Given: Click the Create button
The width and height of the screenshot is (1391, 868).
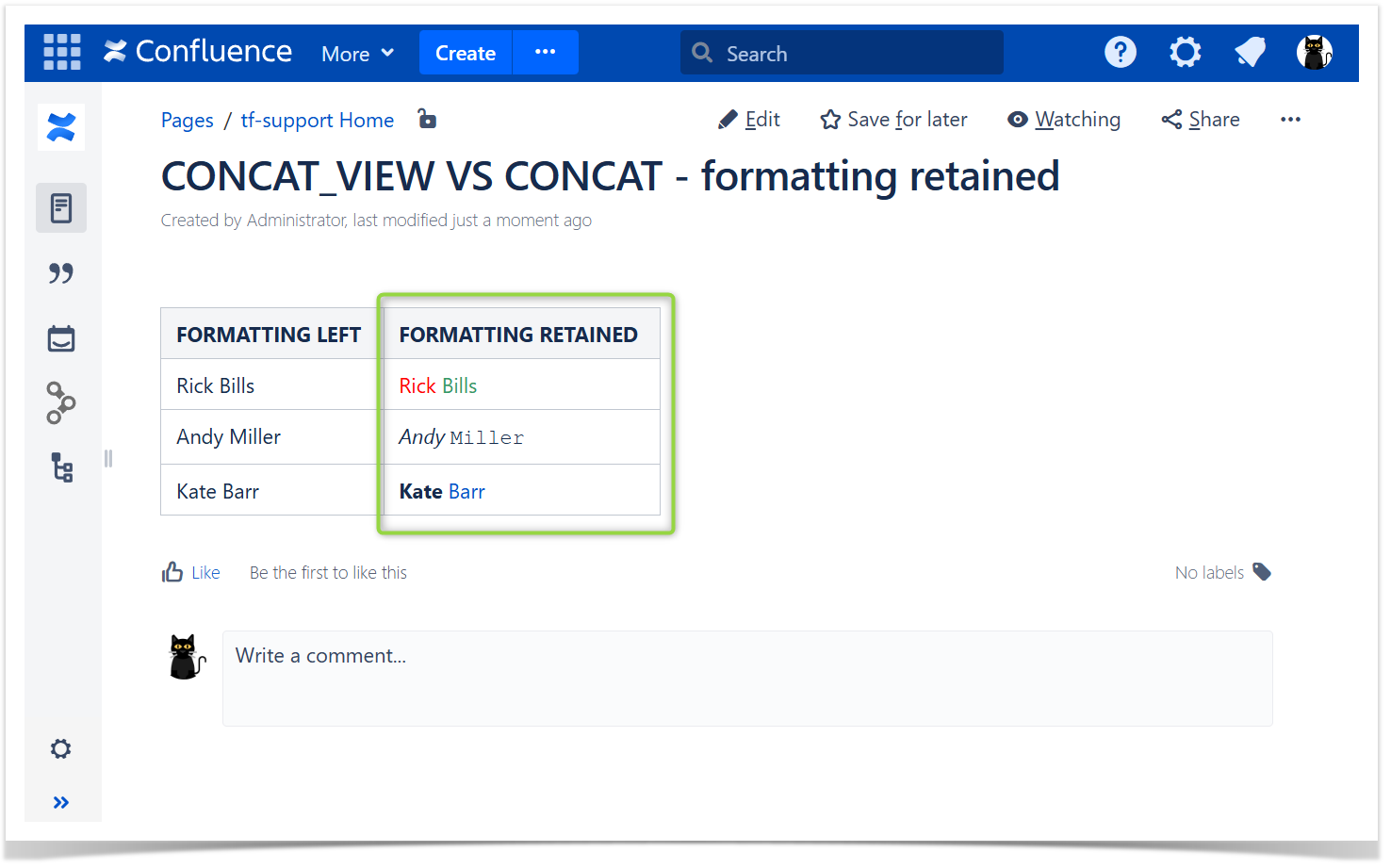Looking at the screenshot, I should pos(465,53).
